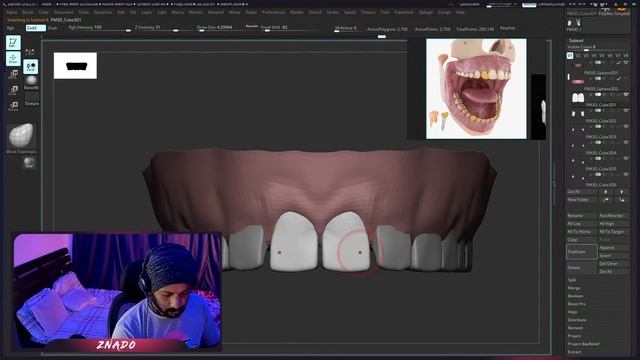Select visibility set V1
Viewport: 640px width, 360px height.
[570, 56]
